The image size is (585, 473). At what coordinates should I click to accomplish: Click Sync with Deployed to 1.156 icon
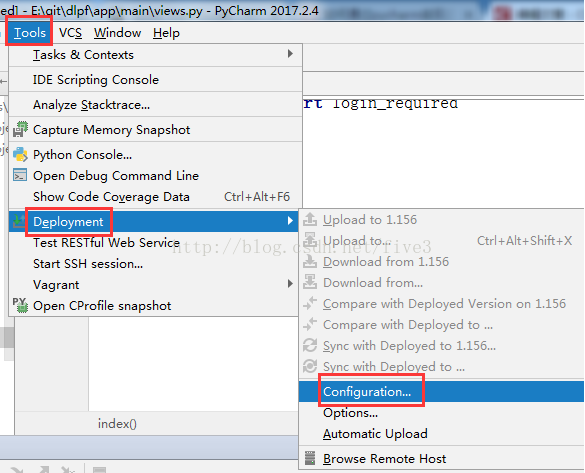coord(310,345)
